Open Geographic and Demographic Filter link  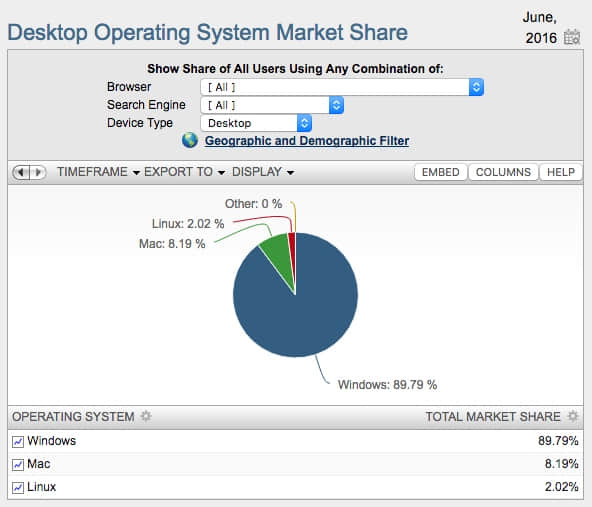click(x=307, y=141)
